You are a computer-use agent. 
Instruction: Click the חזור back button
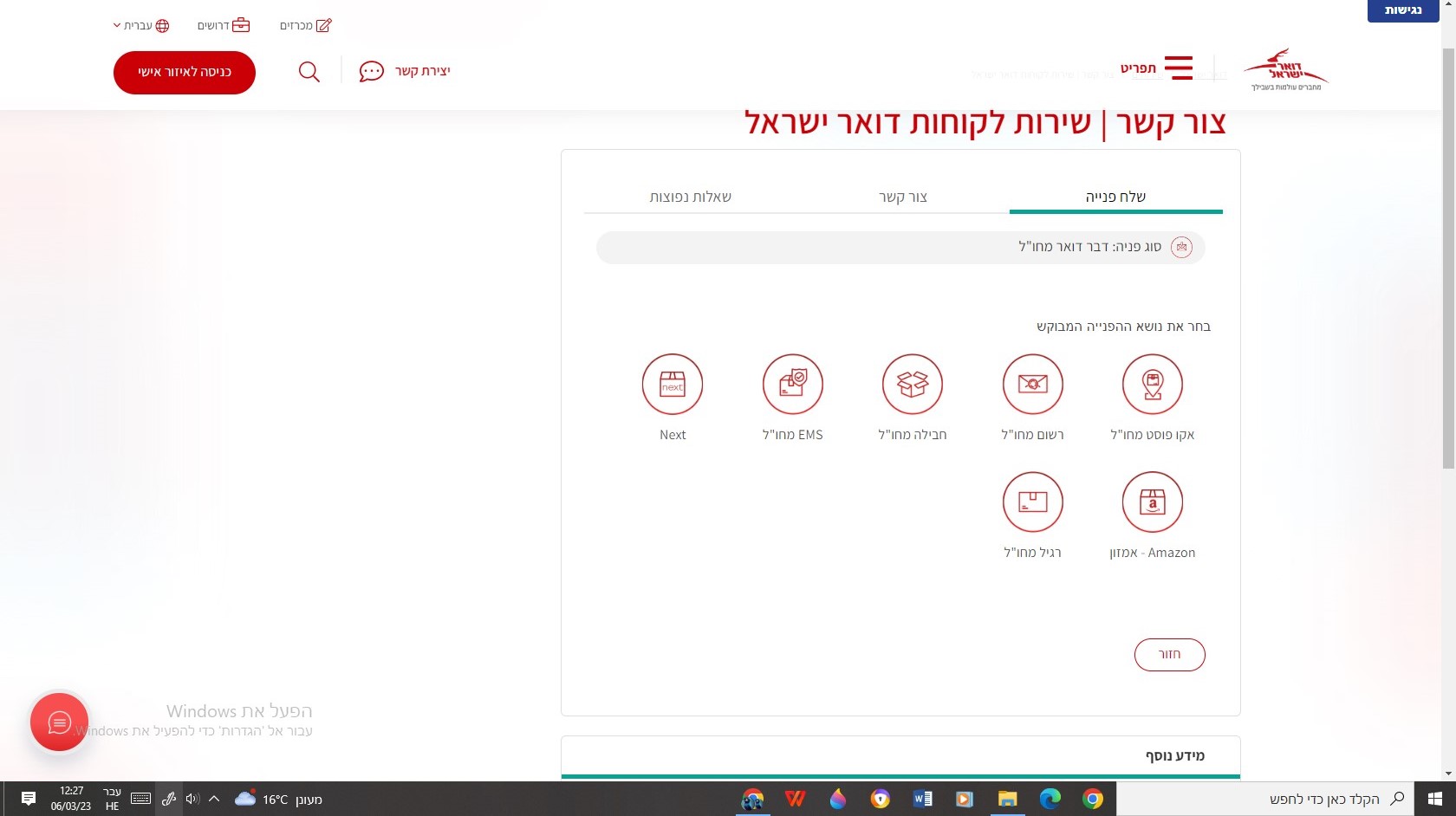click(1169, 655)
